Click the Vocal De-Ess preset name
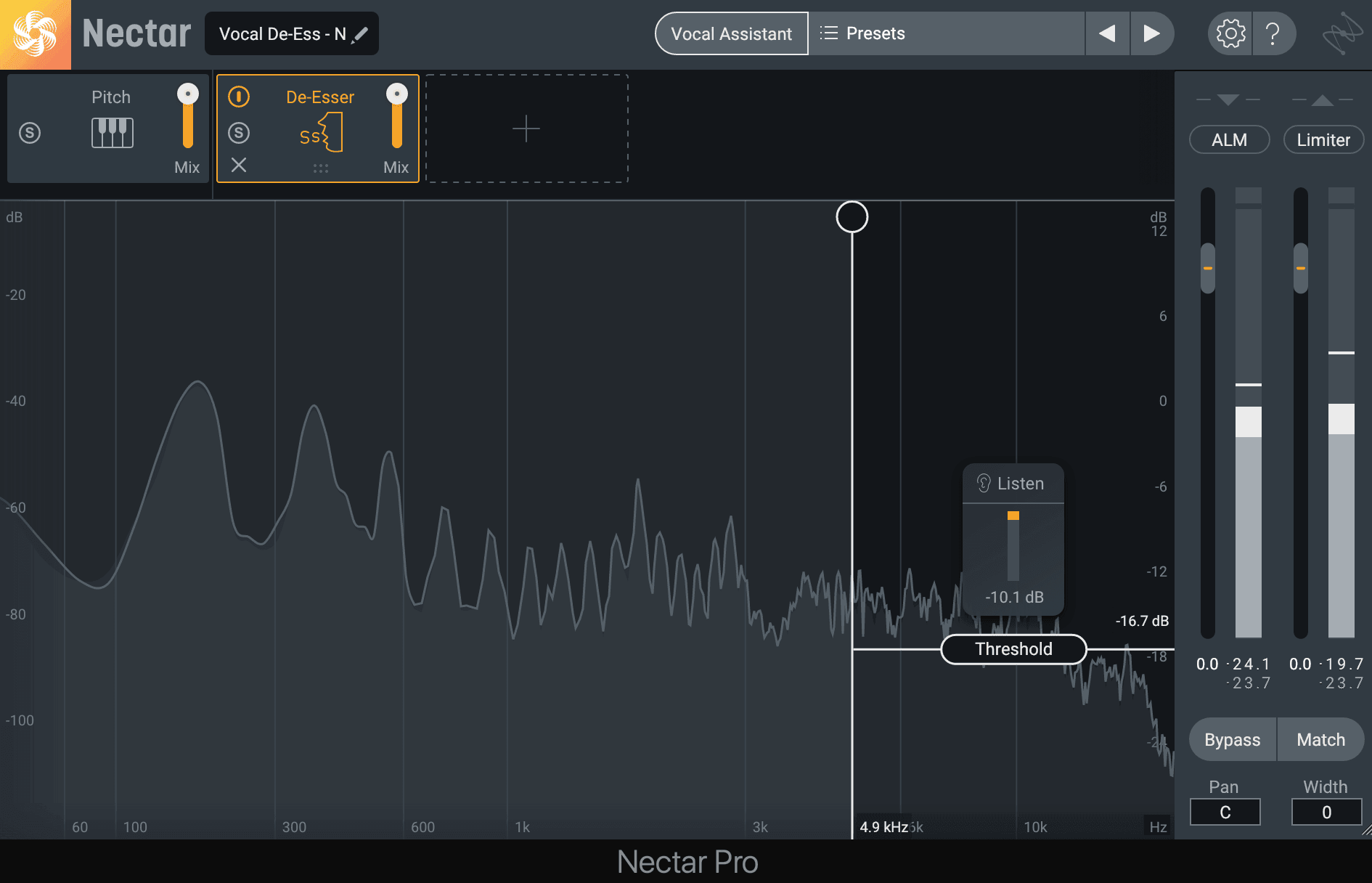Image resolution: width=1372 pixels, height=883 pixels. 282,34
